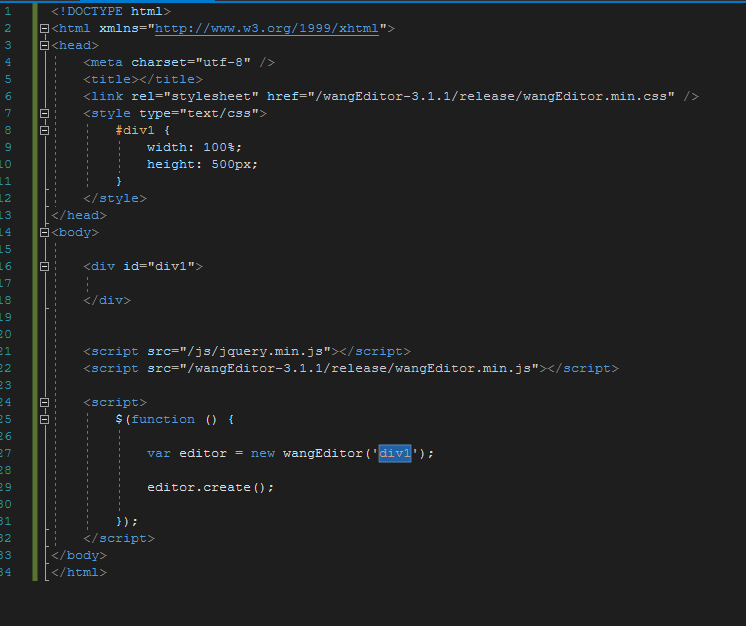Click the closing </head> tag
Viewport: 746px width, 626px height.
[x=79, y=215]
